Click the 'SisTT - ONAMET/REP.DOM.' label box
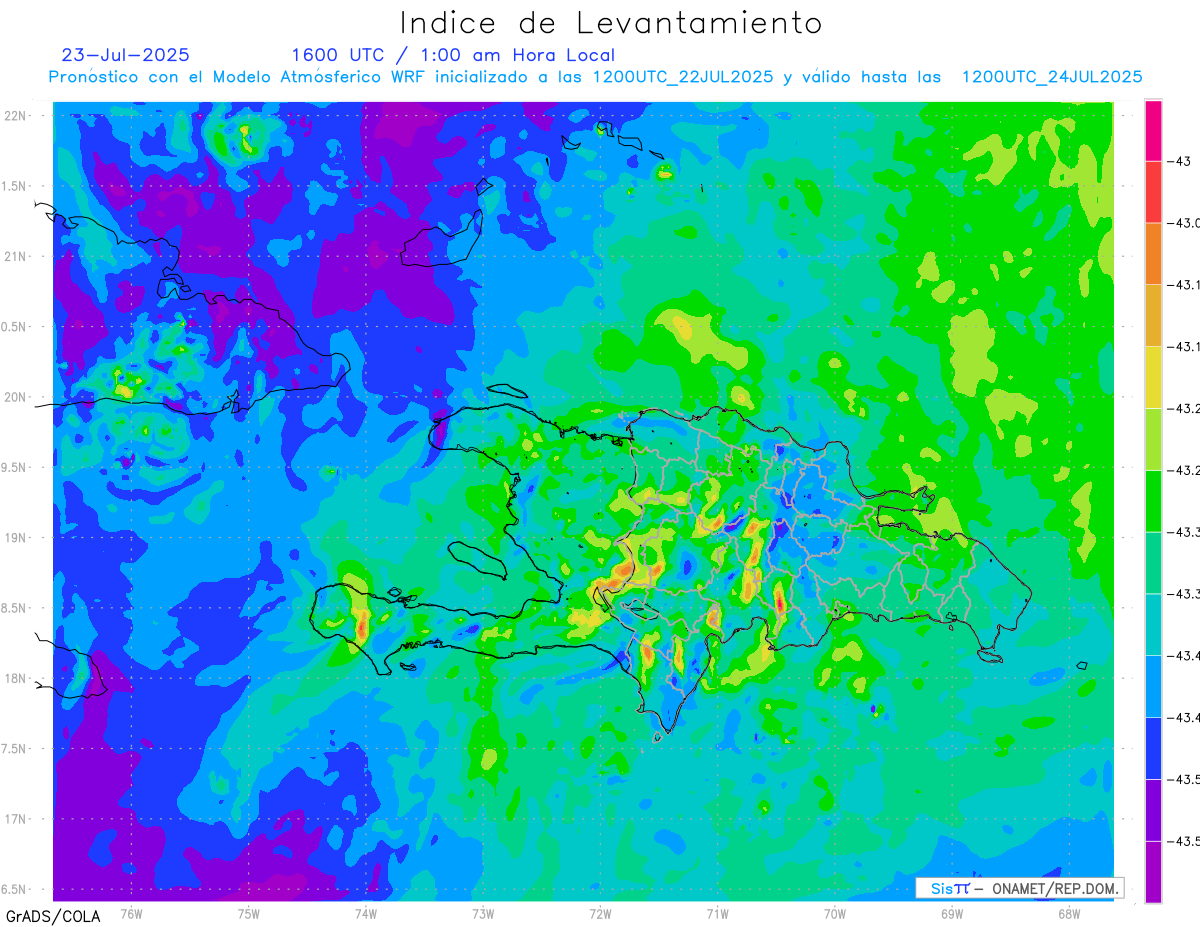1200x927 pixels. [x=1020, y=888]
